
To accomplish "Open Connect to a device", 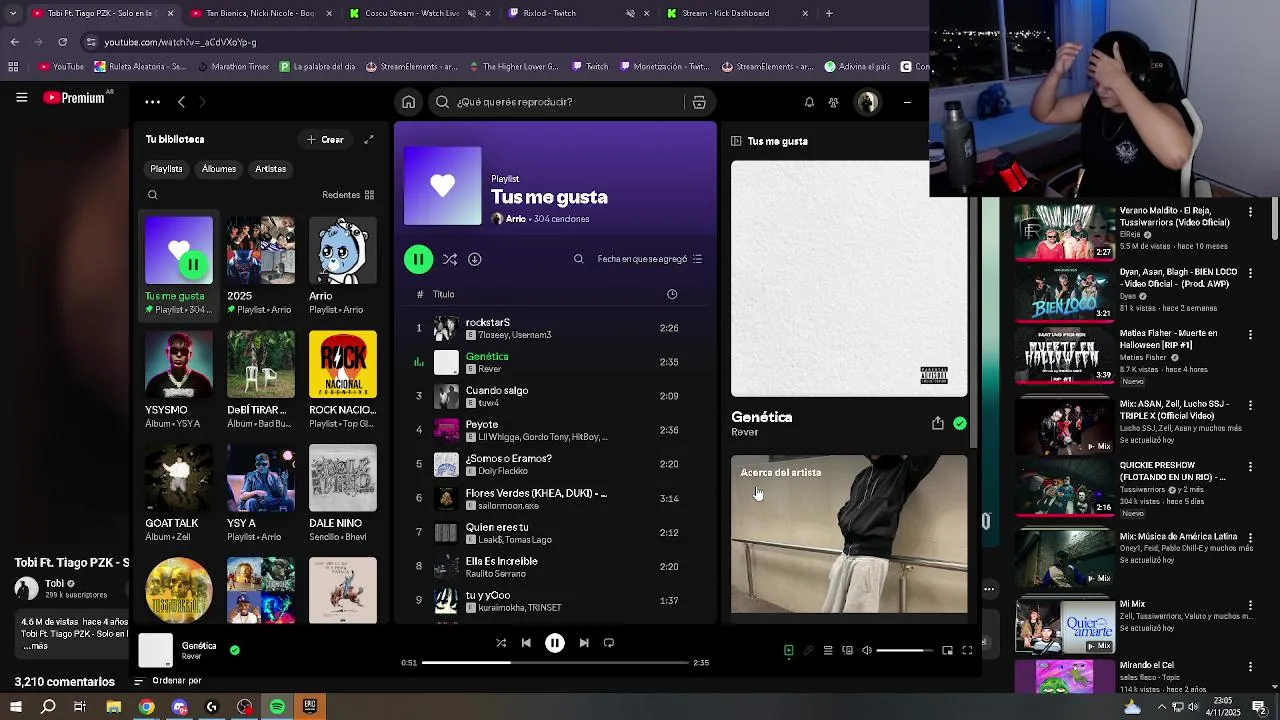I will pyautogui.click(x=847, y=651).
